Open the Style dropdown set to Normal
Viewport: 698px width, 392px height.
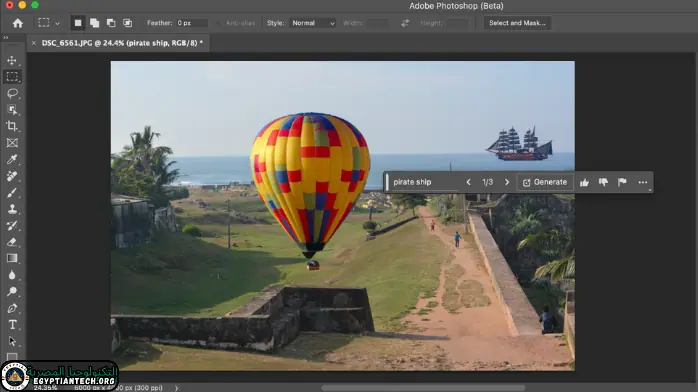(313, 23)
